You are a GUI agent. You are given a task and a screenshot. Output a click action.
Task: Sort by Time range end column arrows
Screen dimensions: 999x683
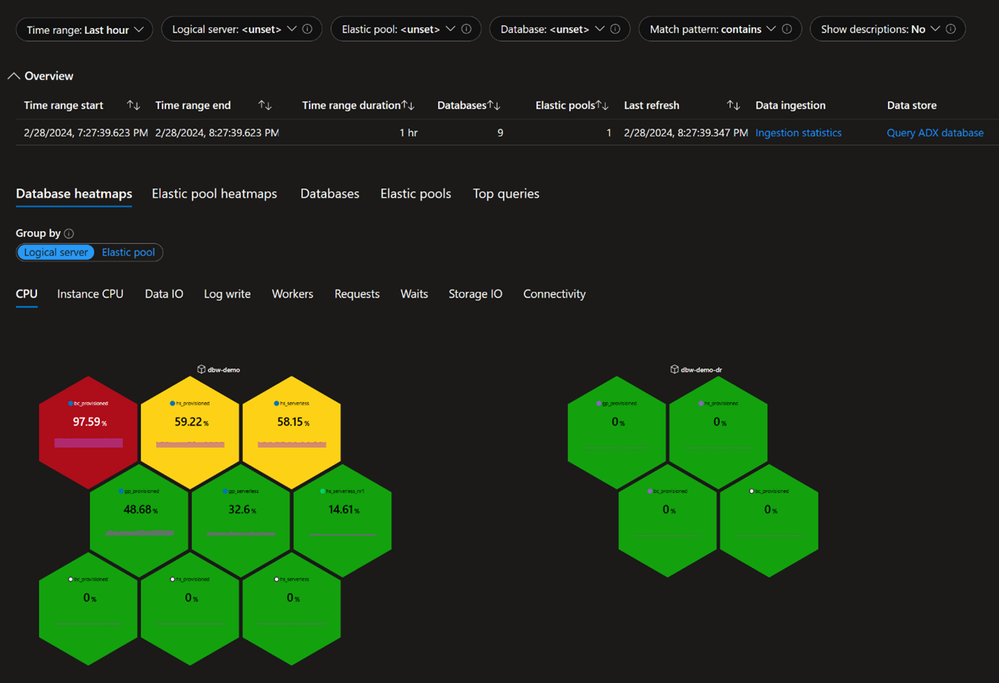pos(265,105)
